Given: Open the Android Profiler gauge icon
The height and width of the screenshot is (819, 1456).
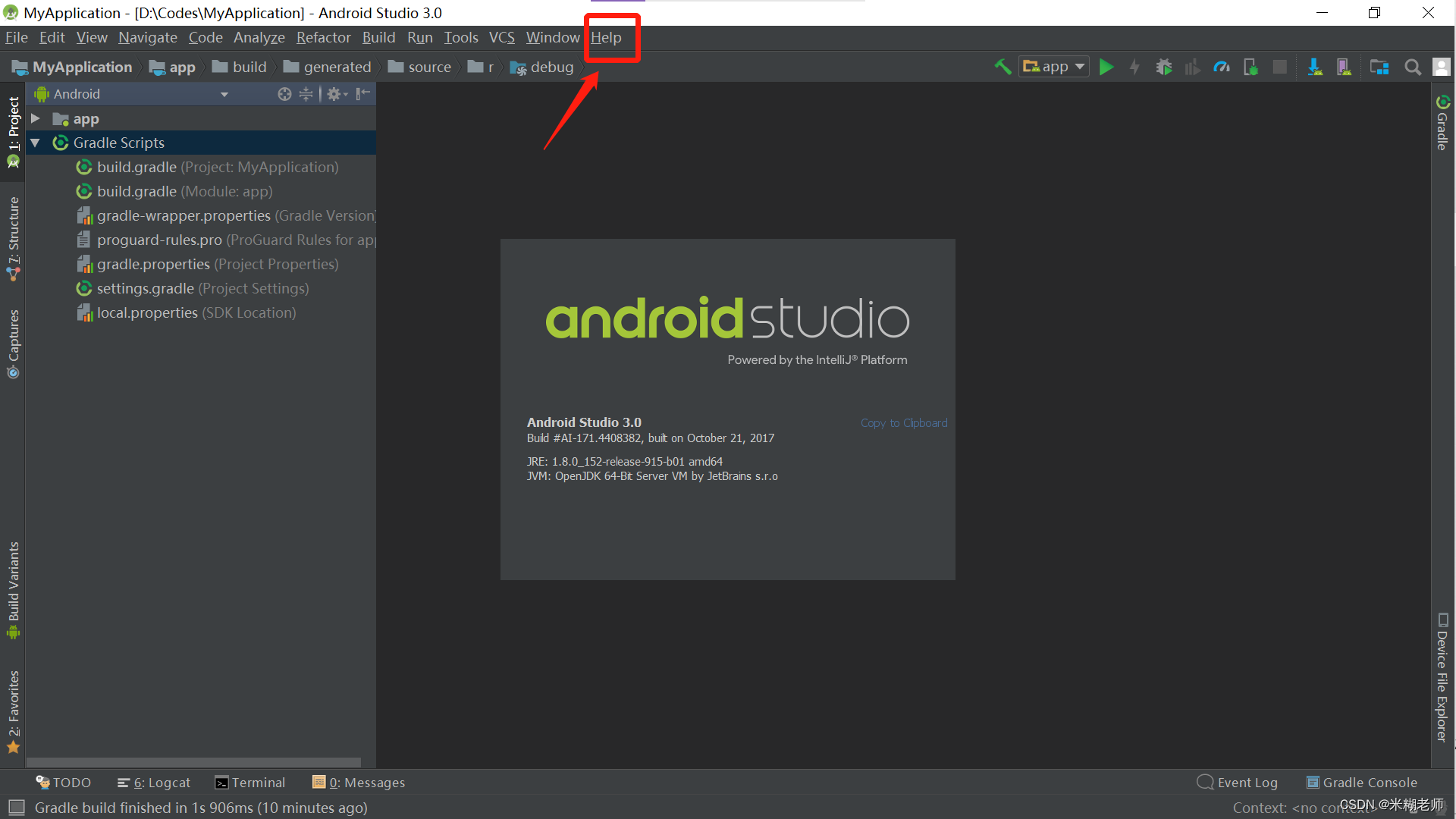Looking at the screenshot, I should [1221, 67].
